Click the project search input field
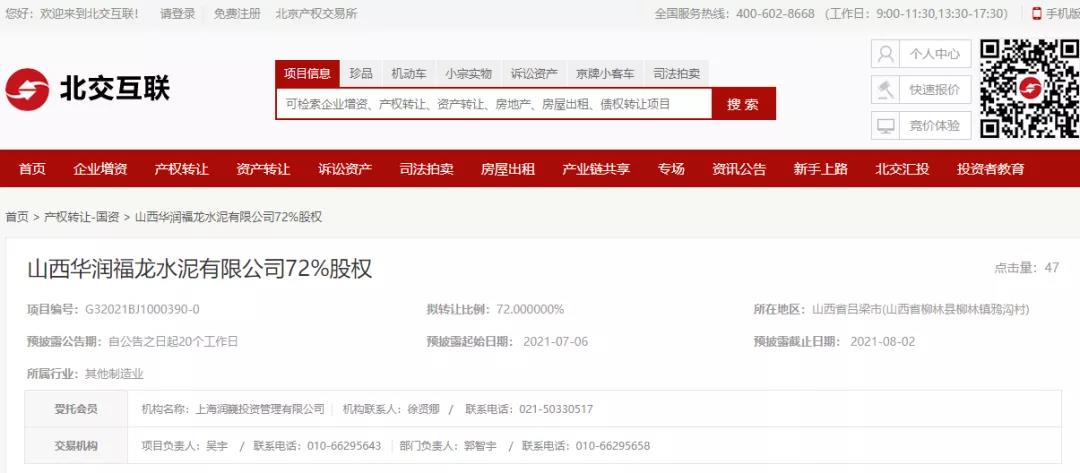The height and width of the screenshot is (473, 1080). 493,104
